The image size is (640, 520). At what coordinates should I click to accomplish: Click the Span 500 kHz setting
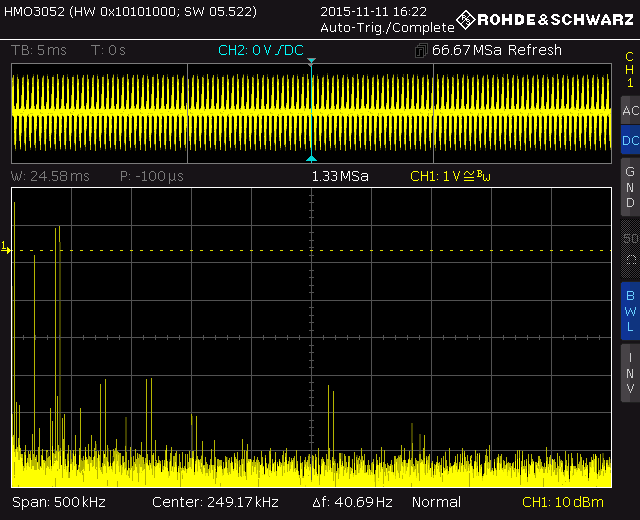coord(58,502)
